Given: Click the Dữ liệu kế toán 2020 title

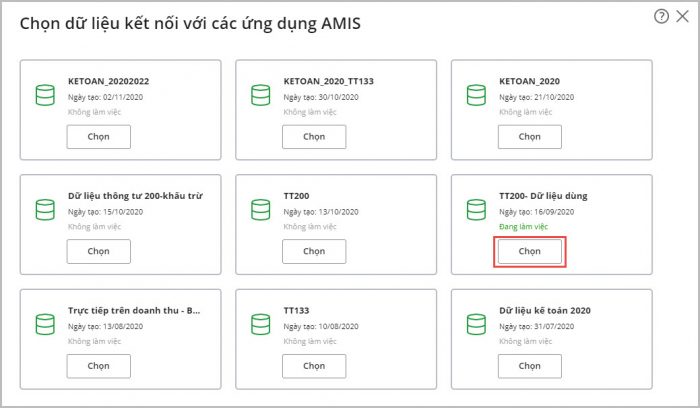Looking at the screenshot, I should [545, 311].
